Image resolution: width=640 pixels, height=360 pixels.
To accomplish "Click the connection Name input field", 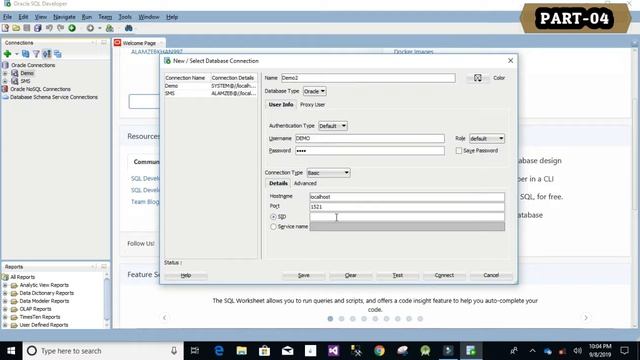I will (x=368, y=78).
